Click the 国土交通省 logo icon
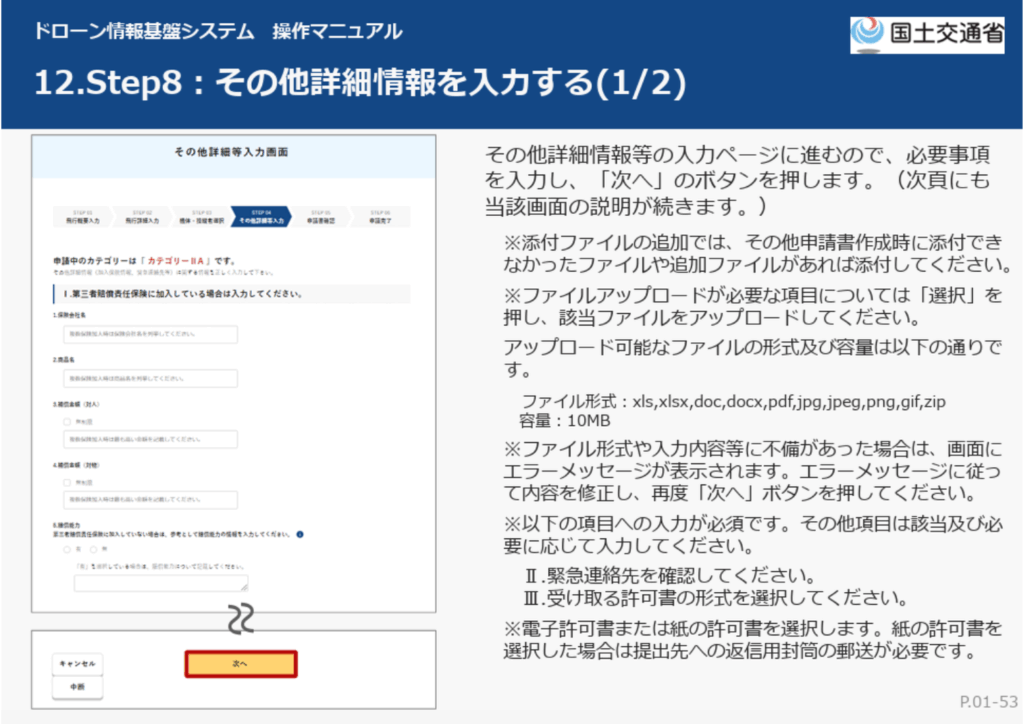The height and width of the screenshot is (724, 1024). coord(866,34)
